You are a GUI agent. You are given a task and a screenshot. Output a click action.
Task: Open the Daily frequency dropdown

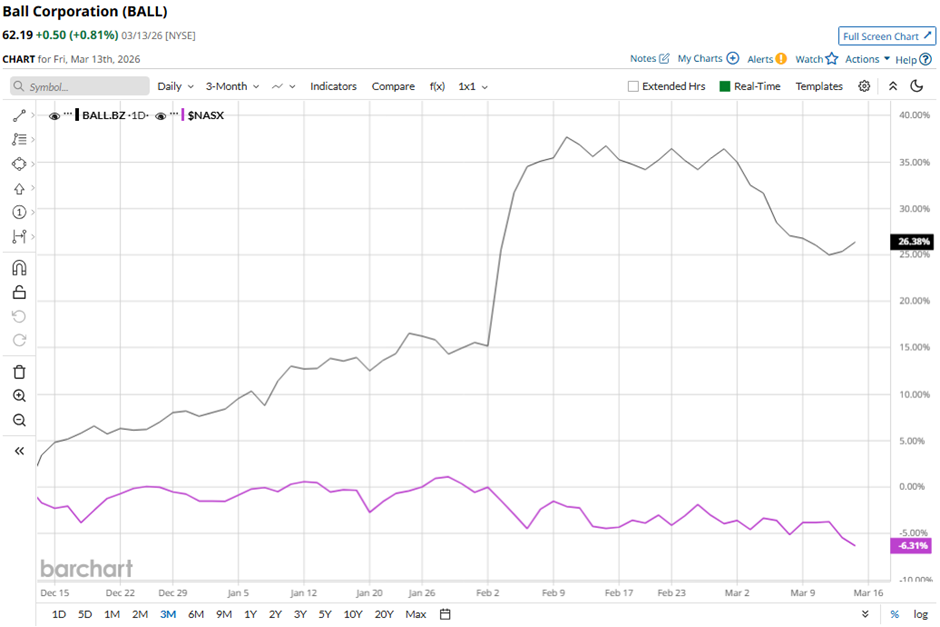point(175,86)
